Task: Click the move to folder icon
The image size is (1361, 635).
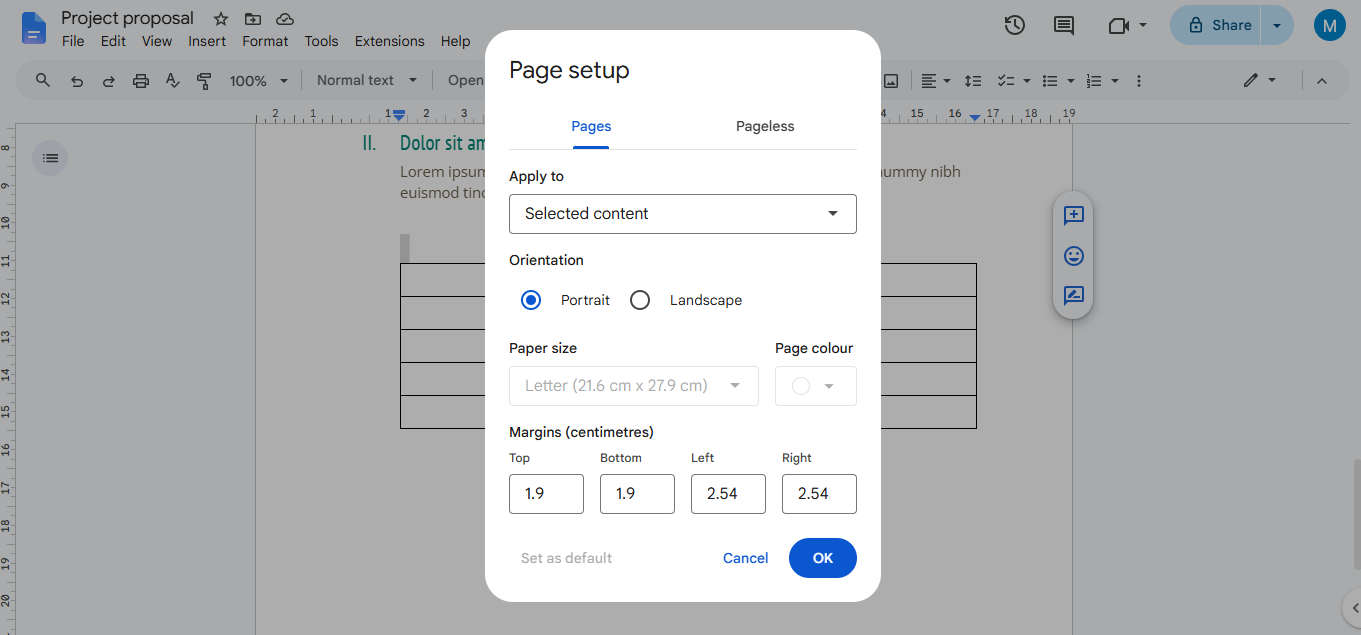Action: [x=253, y=19]
